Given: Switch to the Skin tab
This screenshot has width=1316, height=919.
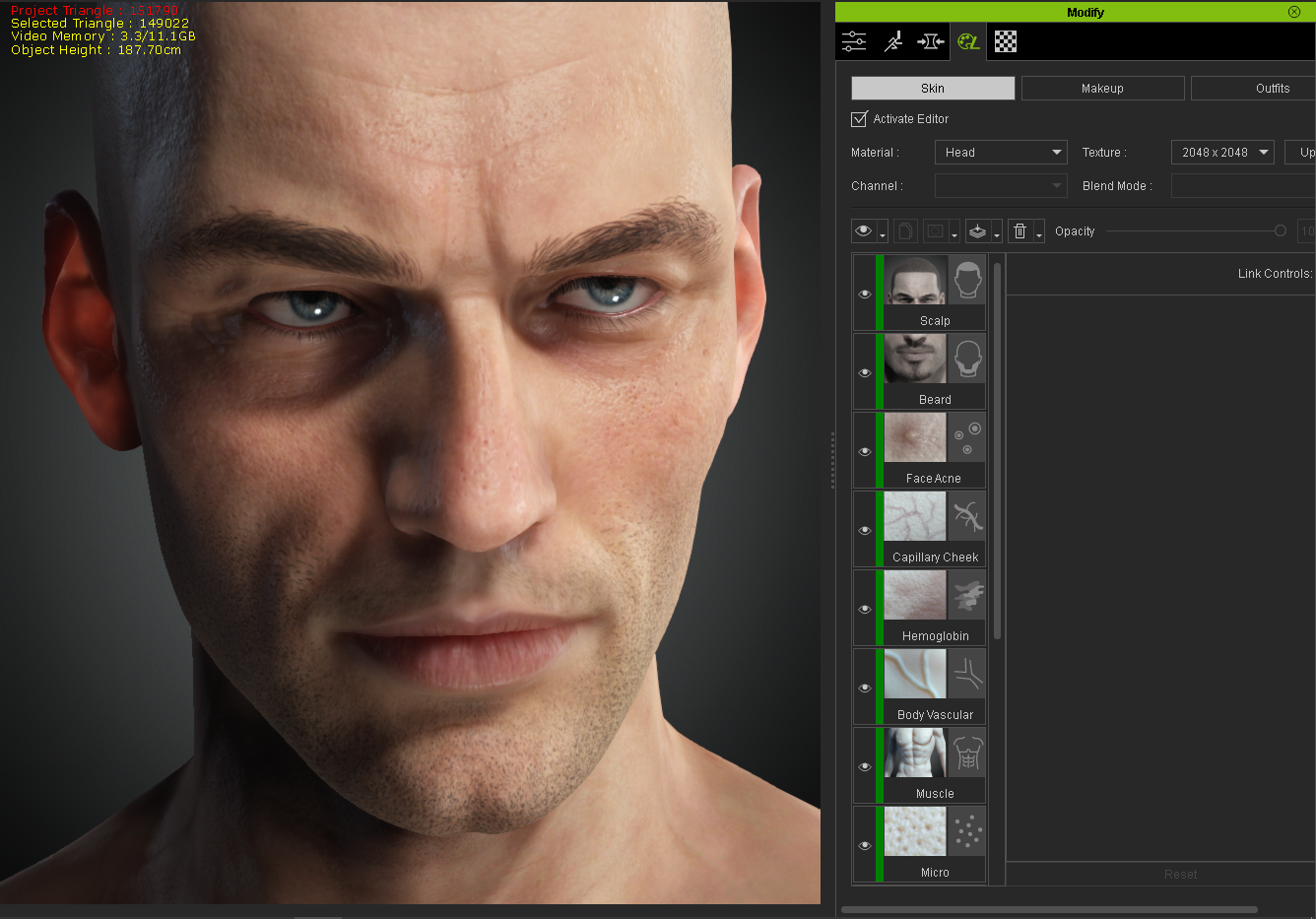Looking at the screenshot, I should [x=933, y=89].
